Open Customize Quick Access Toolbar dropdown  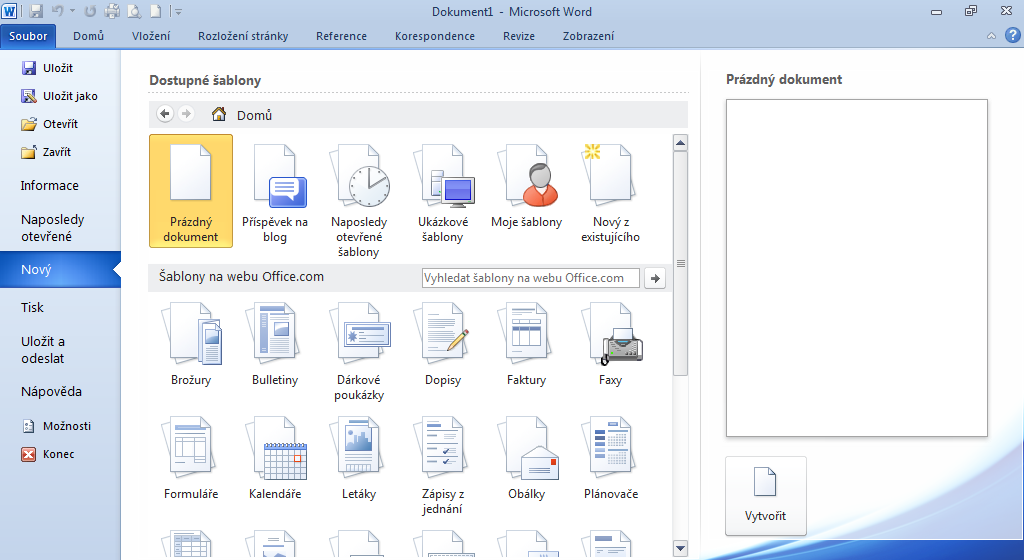point(178,11)
